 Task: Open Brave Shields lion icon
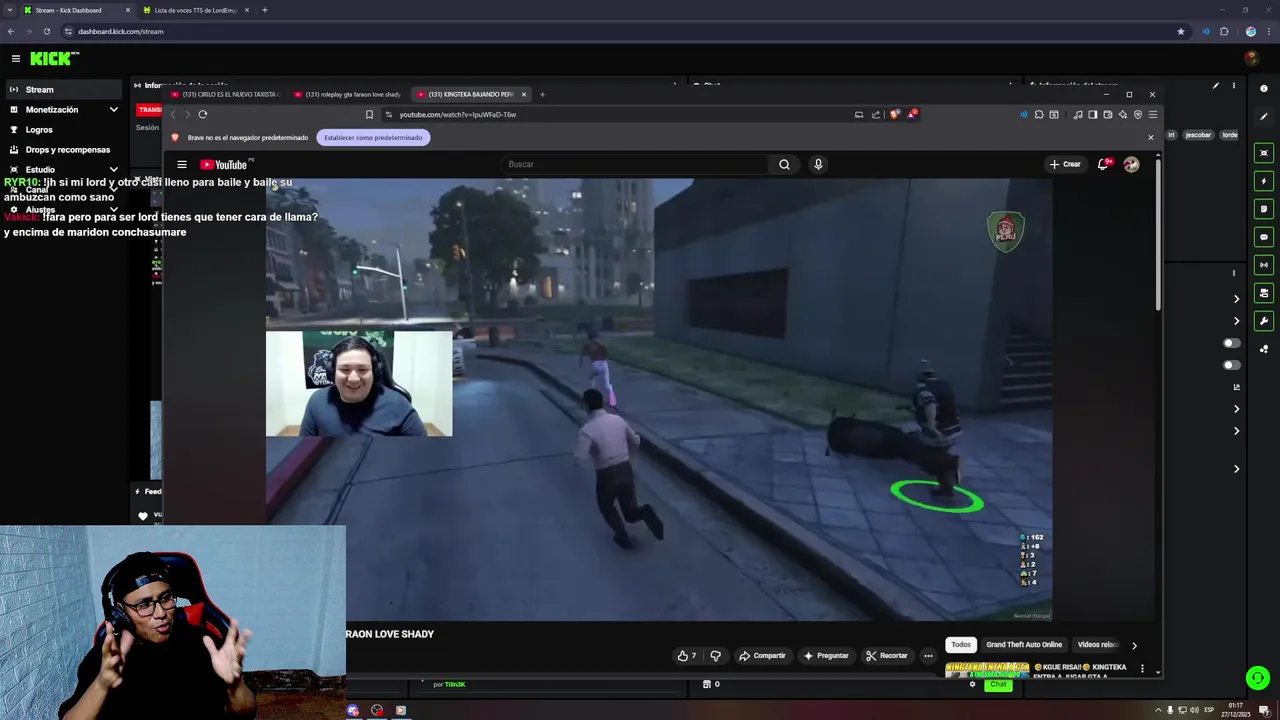pyautogui.click(x=895, y=114)
